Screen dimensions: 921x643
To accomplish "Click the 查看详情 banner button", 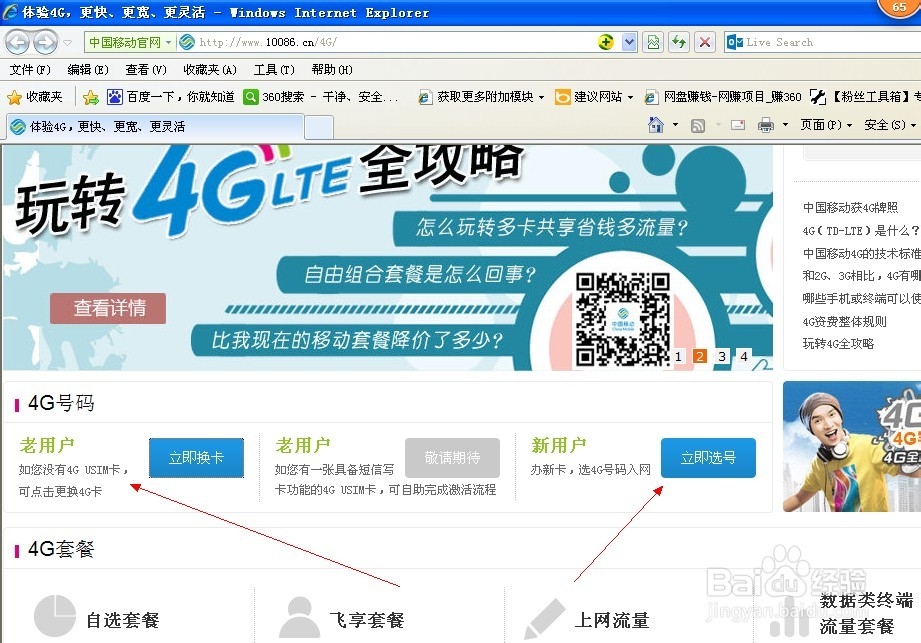I will (x=108, y=308).
